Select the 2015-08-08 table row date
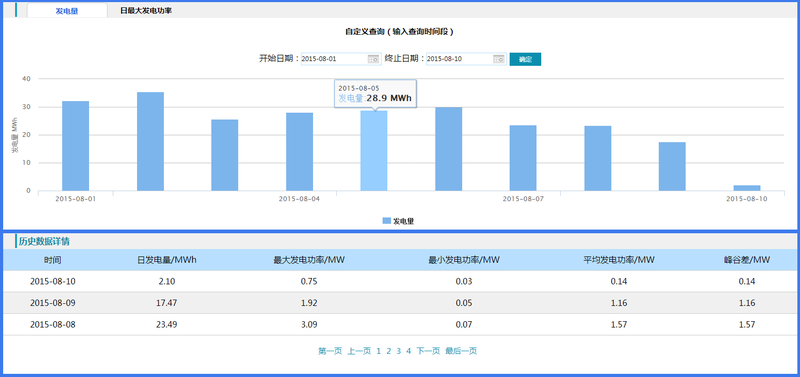 tap(53, 324)
